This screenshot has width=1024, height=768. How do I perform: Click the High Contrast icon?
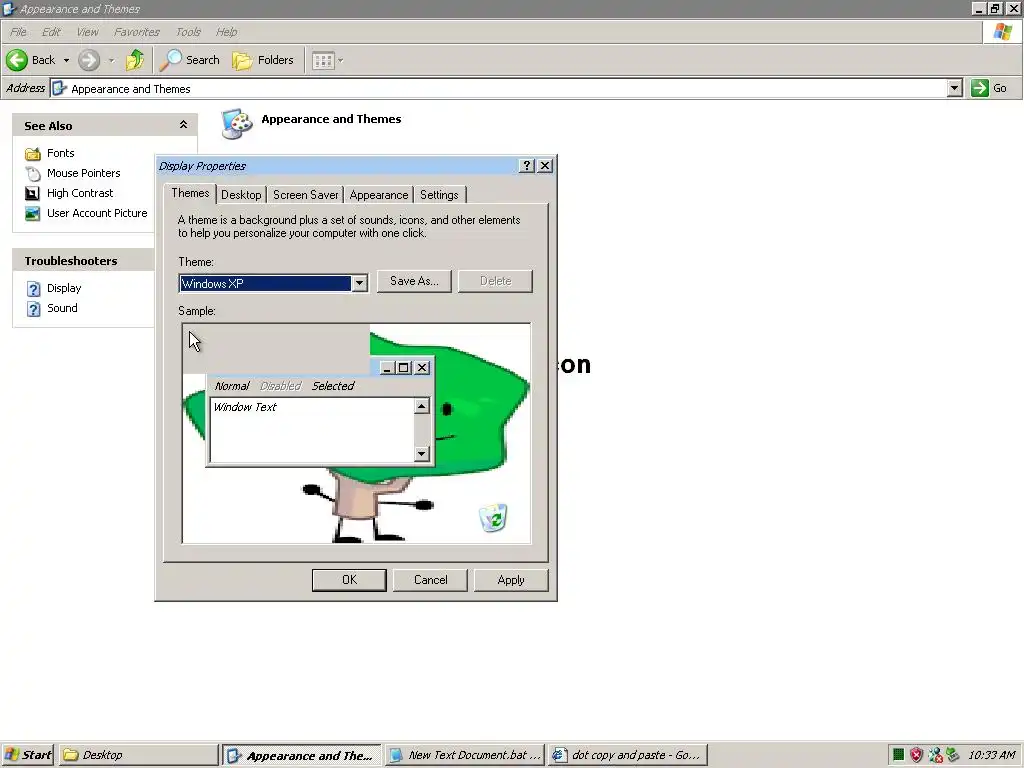(33, 193)
